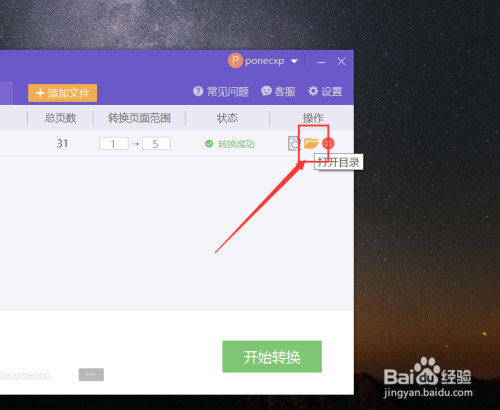Screen dimensions: 500x410
Task: Click the end page field showing 5
Action: coord(156,144)
